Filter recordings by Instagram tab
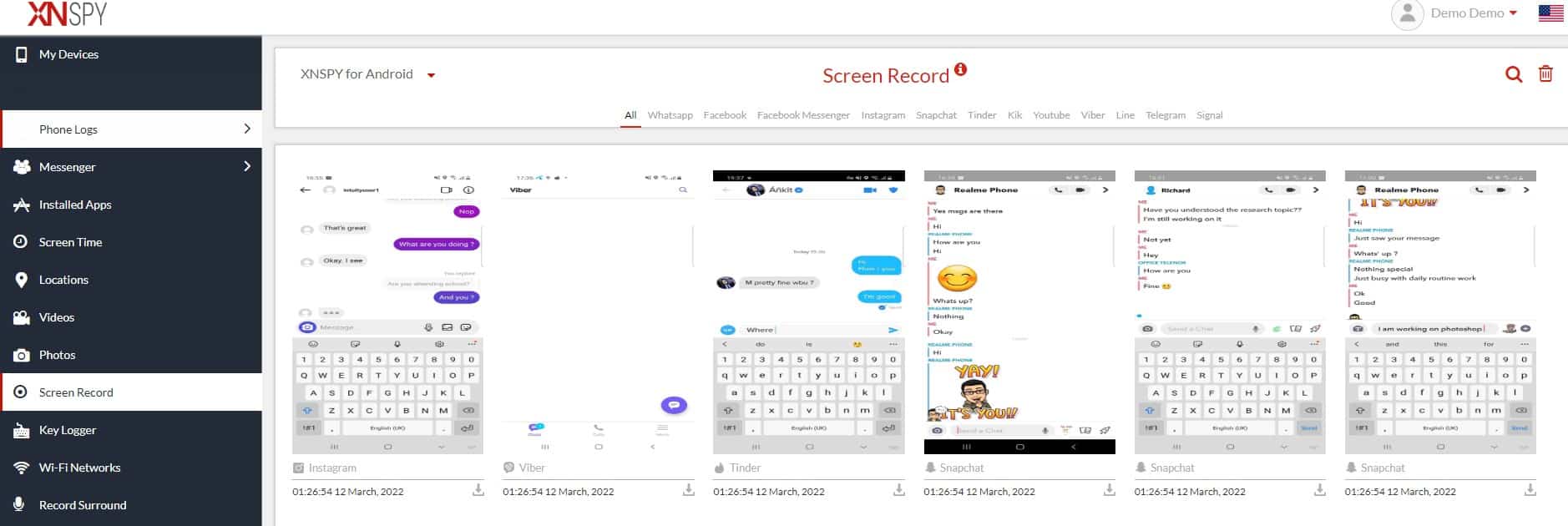 pyautogui.click(x=883, y=115)
